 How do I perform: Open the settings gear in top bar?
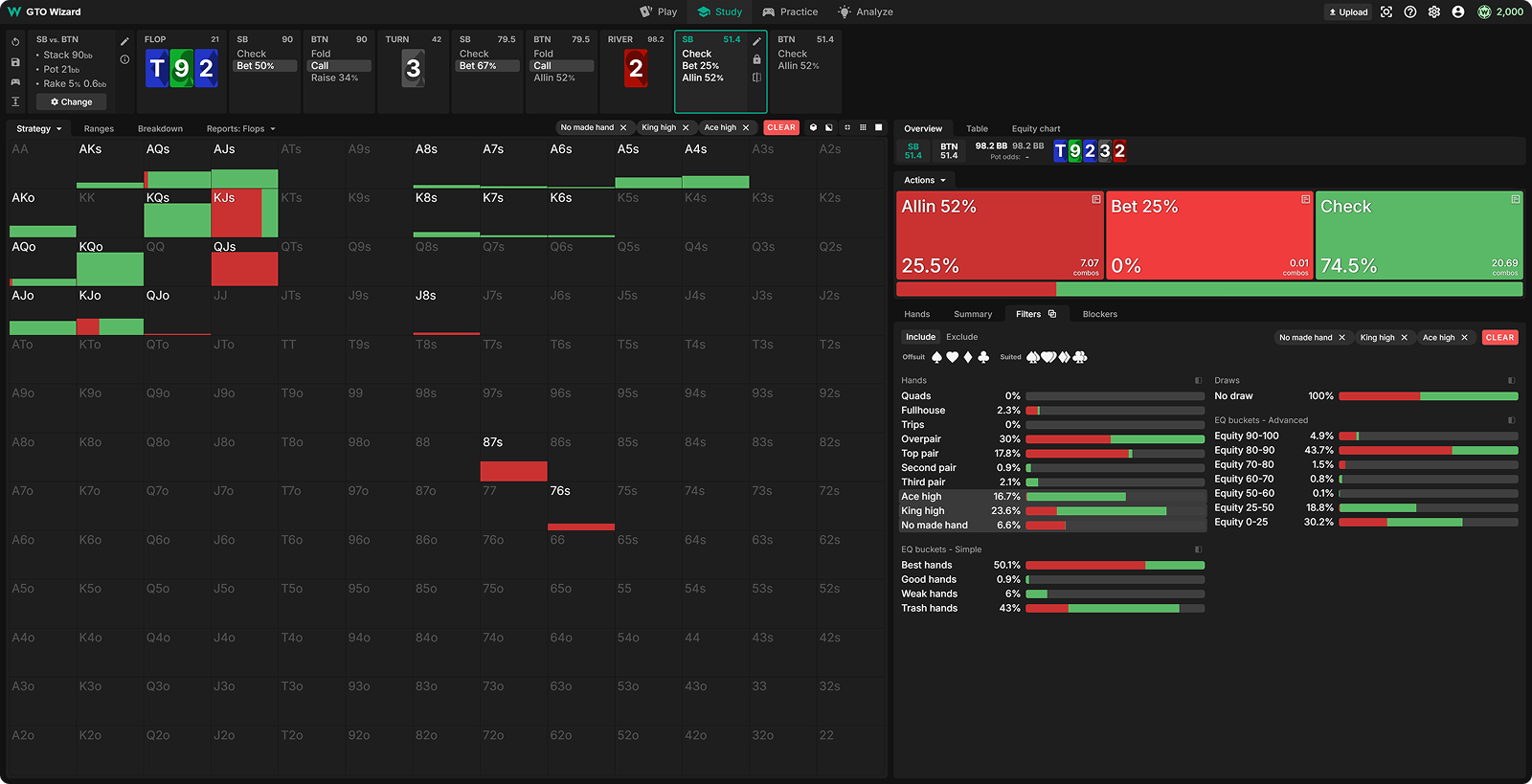click(1433, 12)
